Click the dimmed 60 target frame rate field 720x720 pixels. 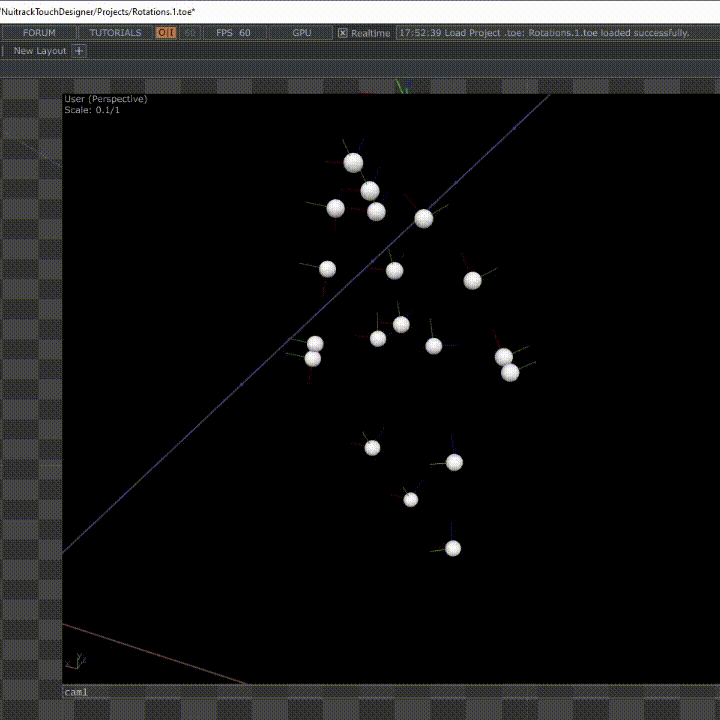(x=190, y=33)
